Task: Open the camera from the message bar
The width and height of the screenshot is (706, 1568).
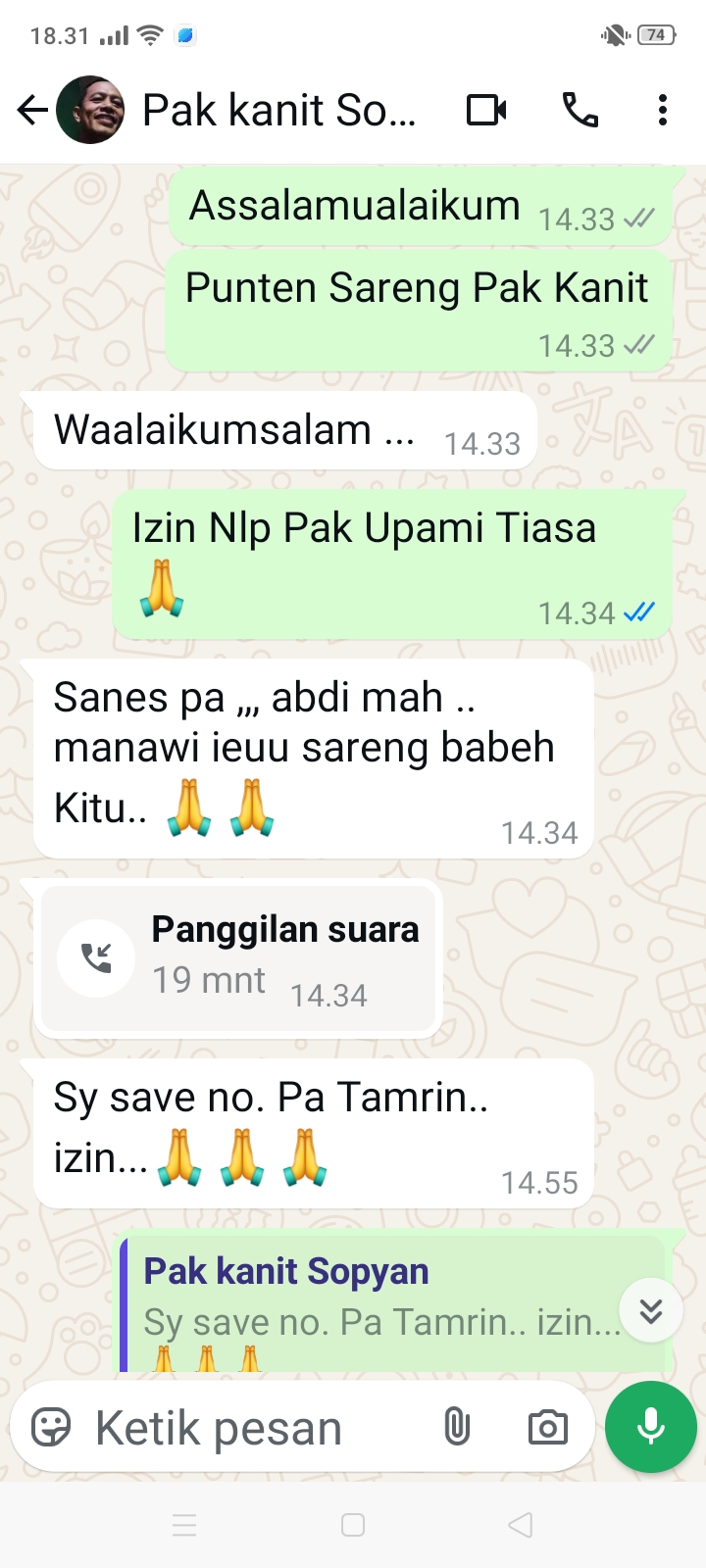Action: click(547, 1427)
